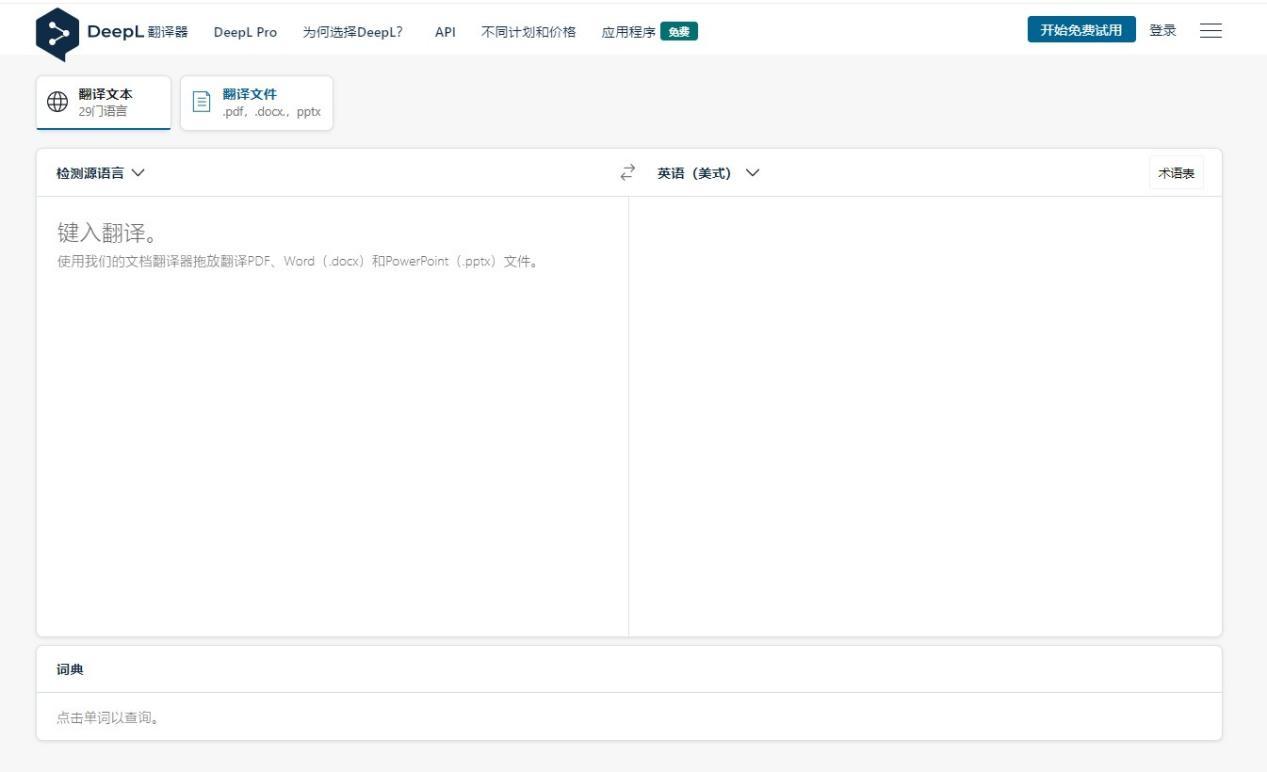Click the DeepL logo icon

[x=57, y=33]
